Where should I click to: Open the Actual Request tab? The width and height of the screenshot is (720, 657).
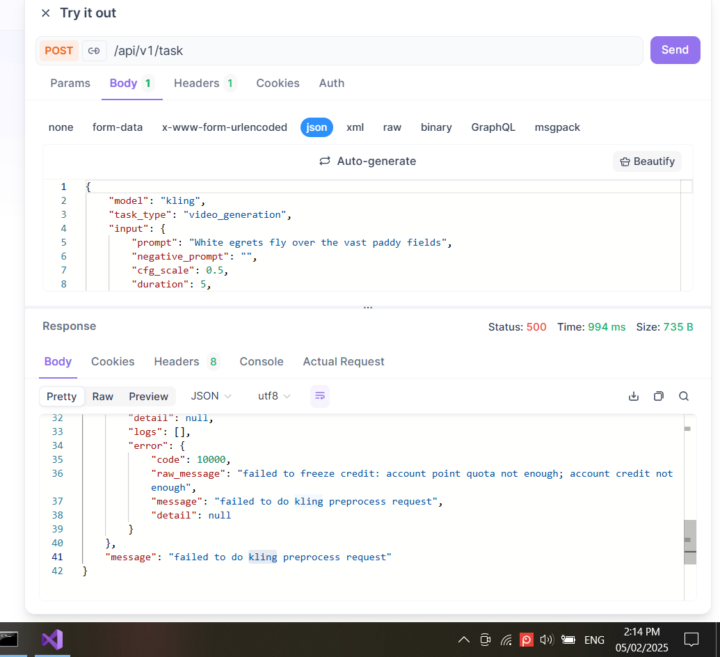(x=343, y=362)
